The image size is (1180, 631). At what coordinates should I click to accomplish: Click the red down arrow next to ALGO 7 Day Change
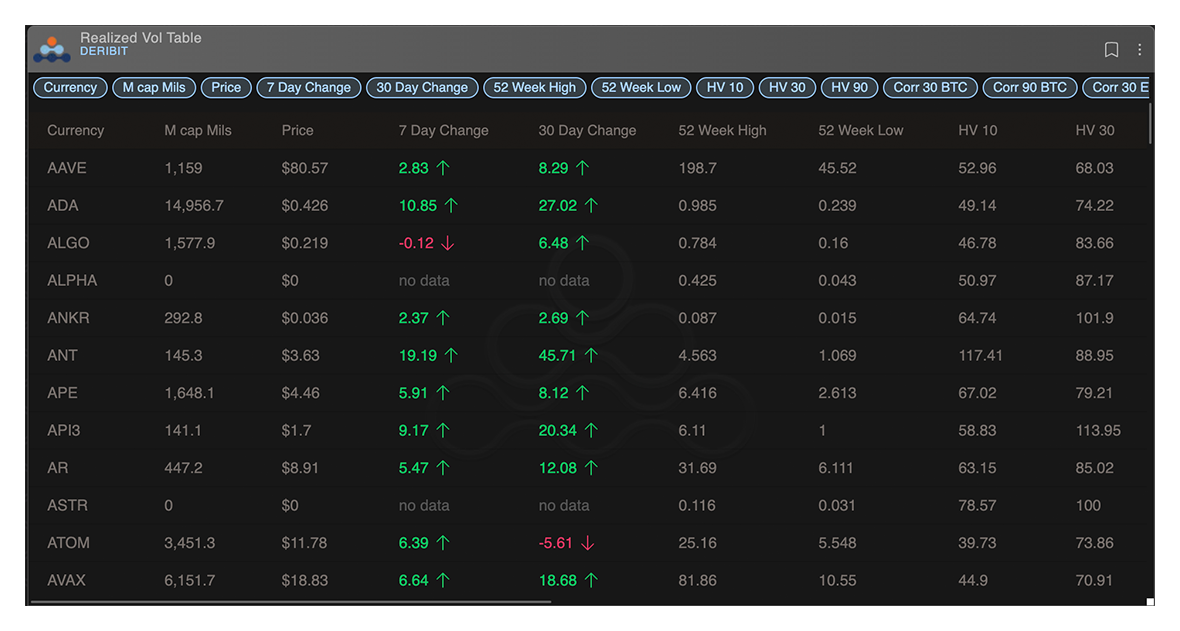[x=449, y=243]
